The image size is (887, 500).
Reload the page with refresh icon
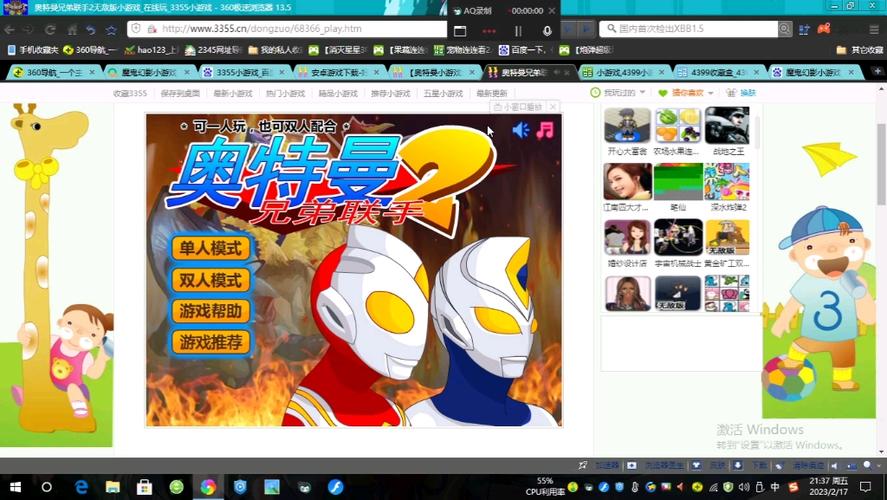pyautogui.click(x=50, y=29)
